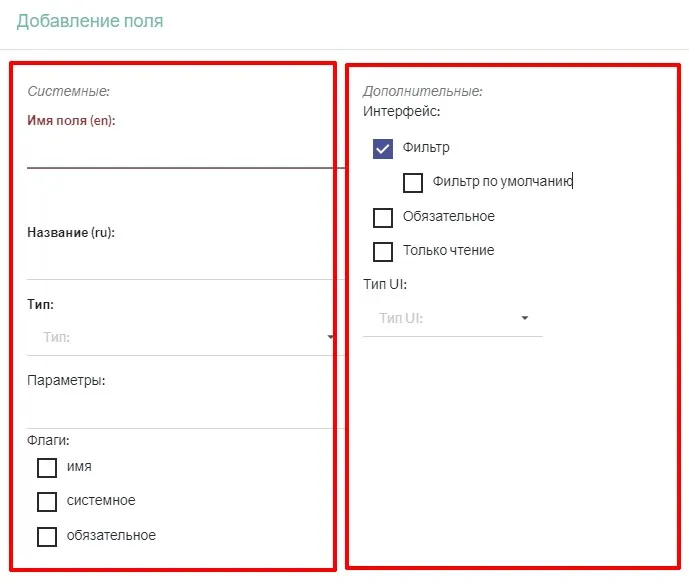Check the системное flag checkbox
This screenshot has height=586, width=689.
pos(47,501)
